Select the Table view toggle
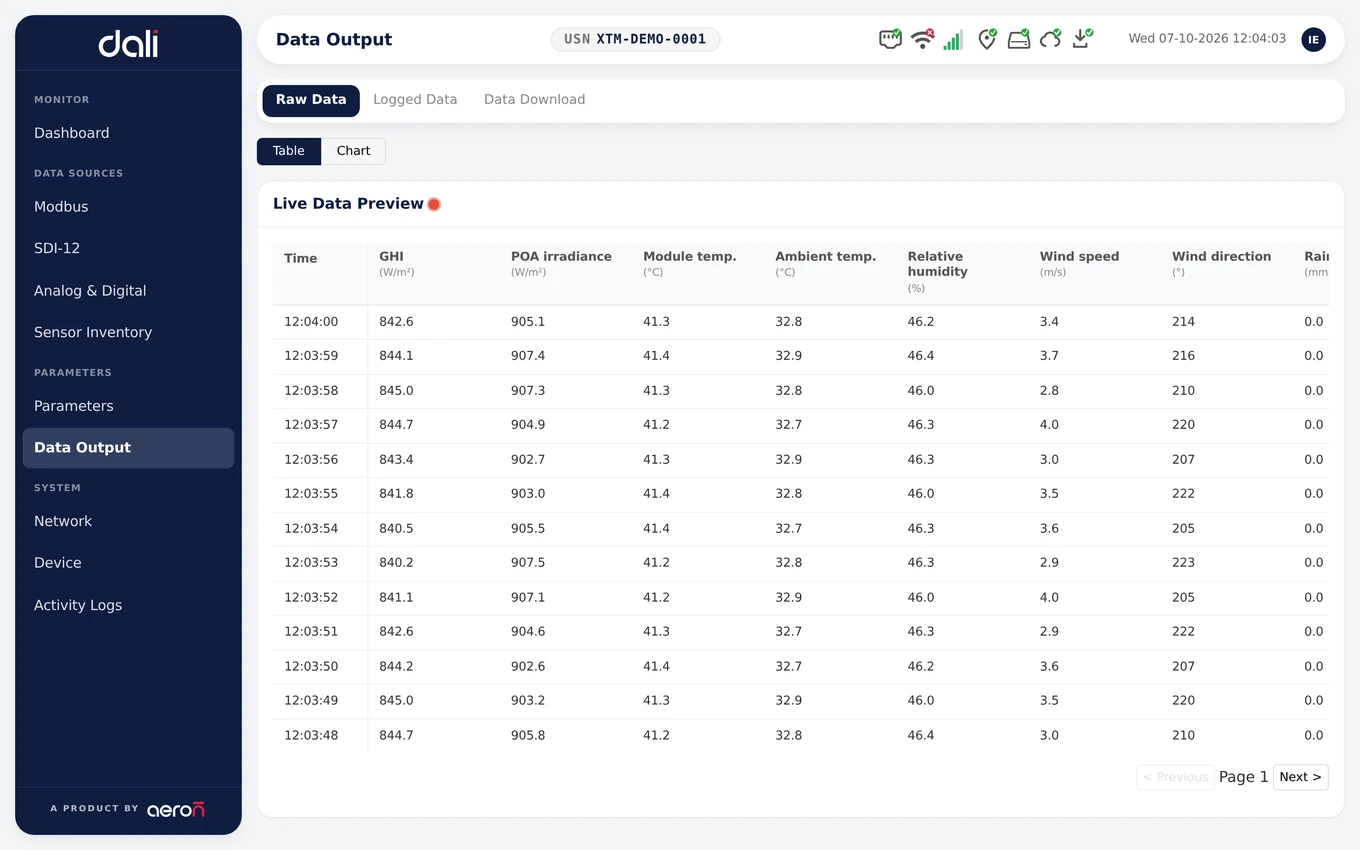1360x850 pixels. point(289,151)
